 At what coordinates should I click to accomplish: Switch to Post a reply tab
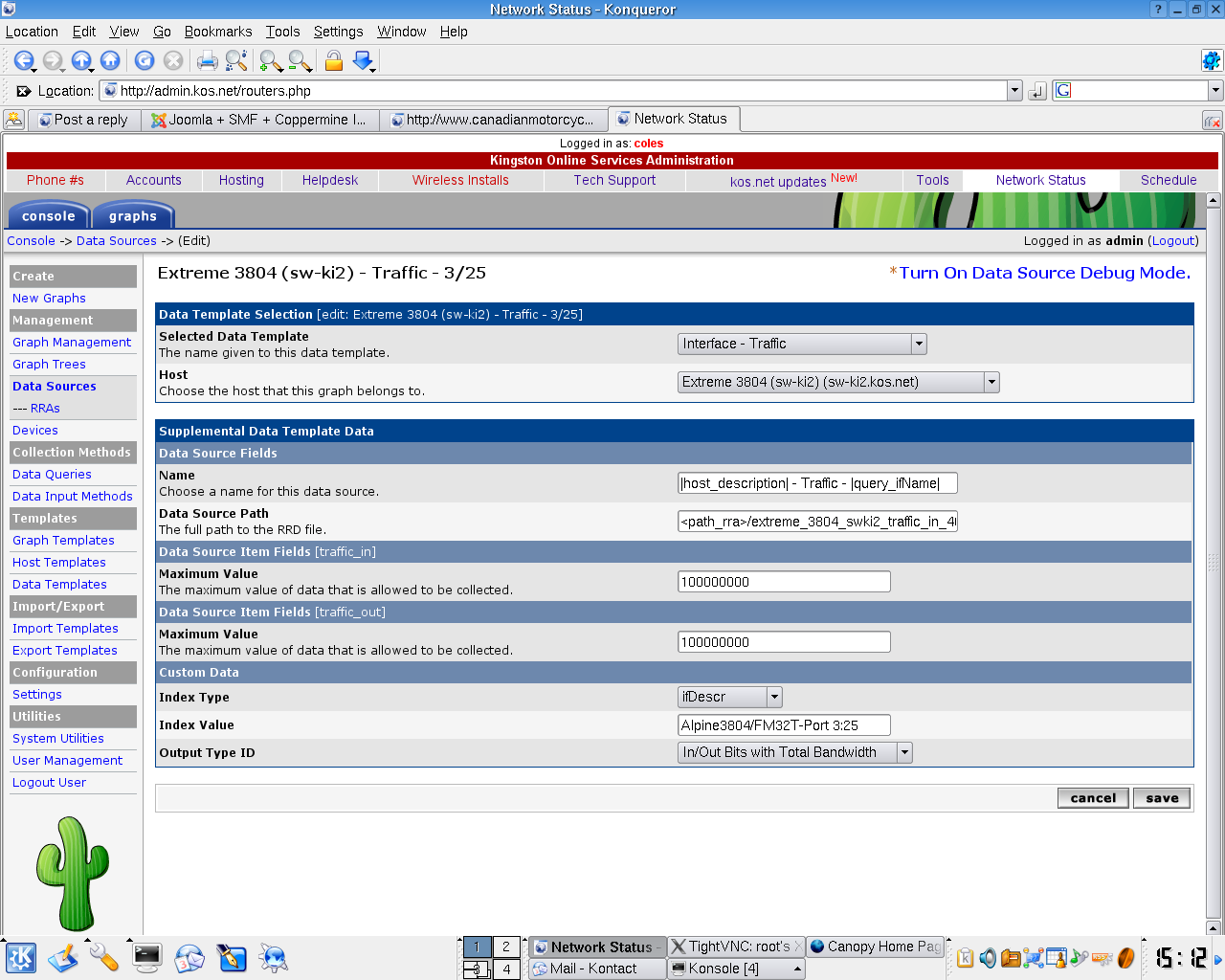(x=84, y=120)
